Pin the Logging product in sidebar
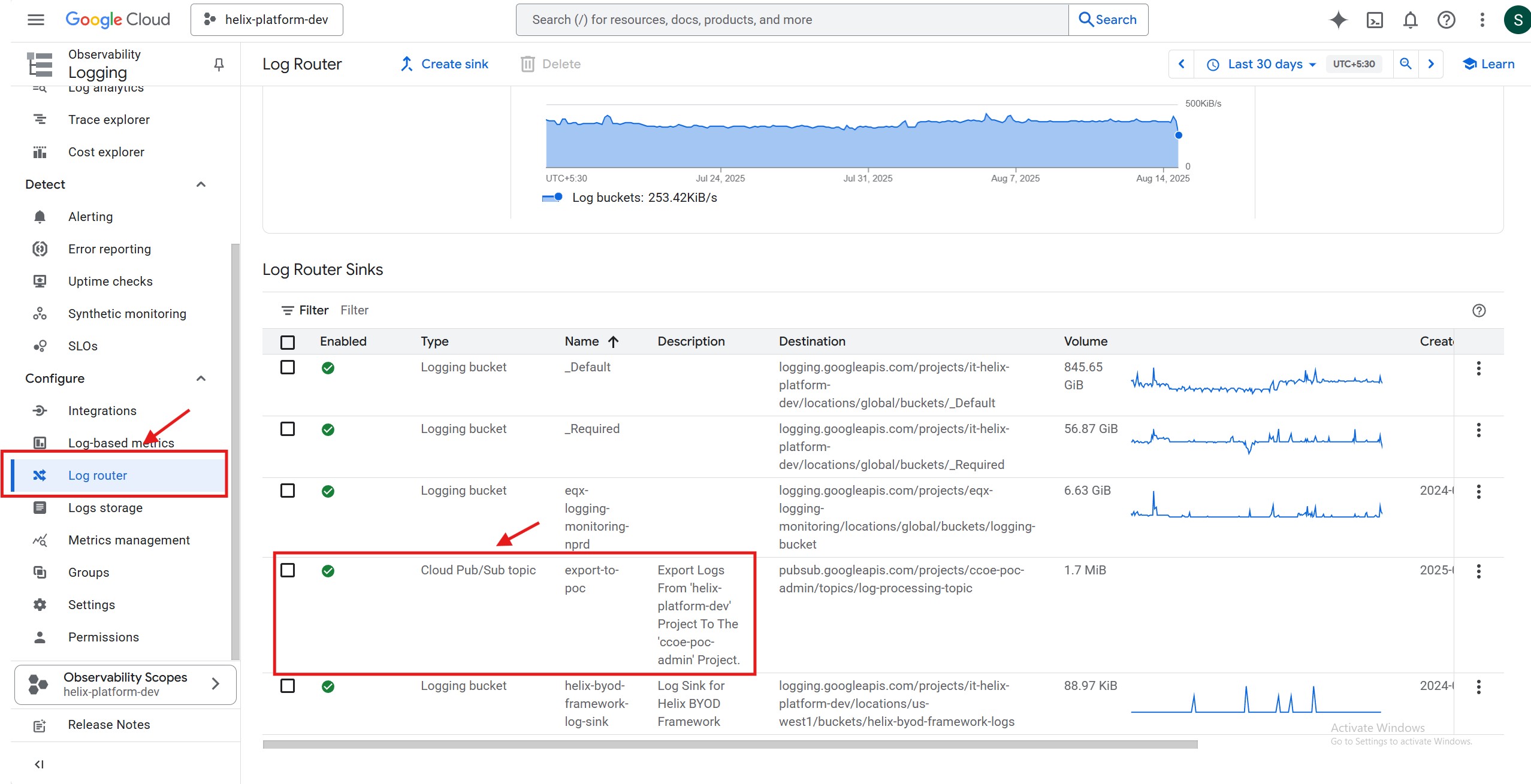 pyautogui.click(x=219, y=64)
